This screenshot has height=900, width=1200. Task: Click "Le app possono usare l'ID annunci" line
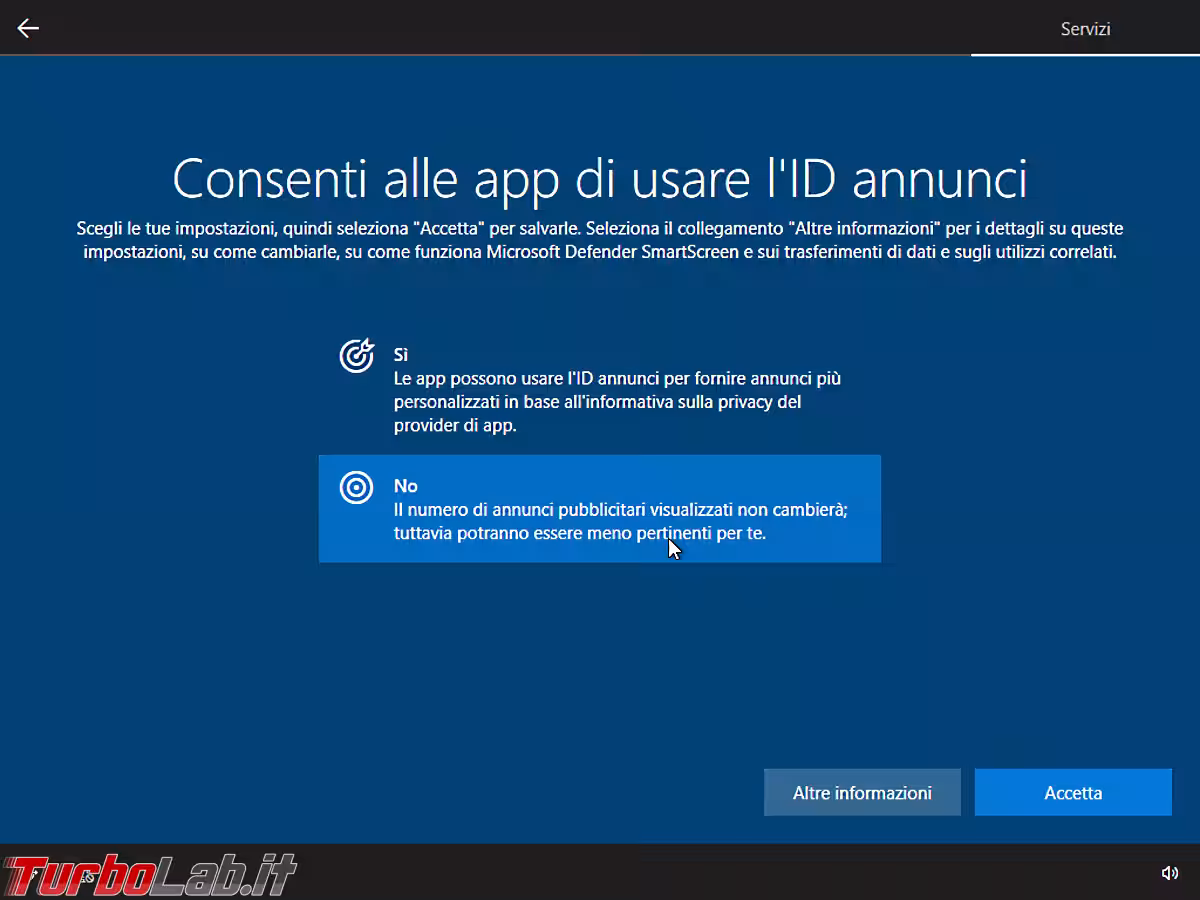click(520, 379)
